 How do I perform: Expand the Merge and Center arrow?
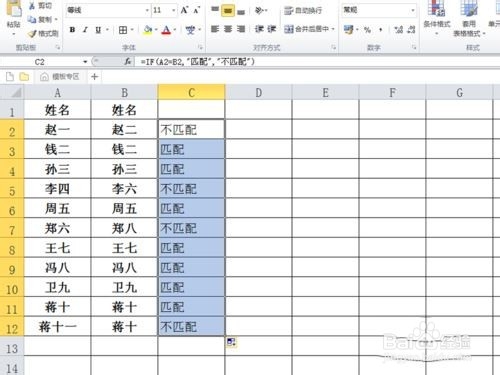[x=333, y=29]
